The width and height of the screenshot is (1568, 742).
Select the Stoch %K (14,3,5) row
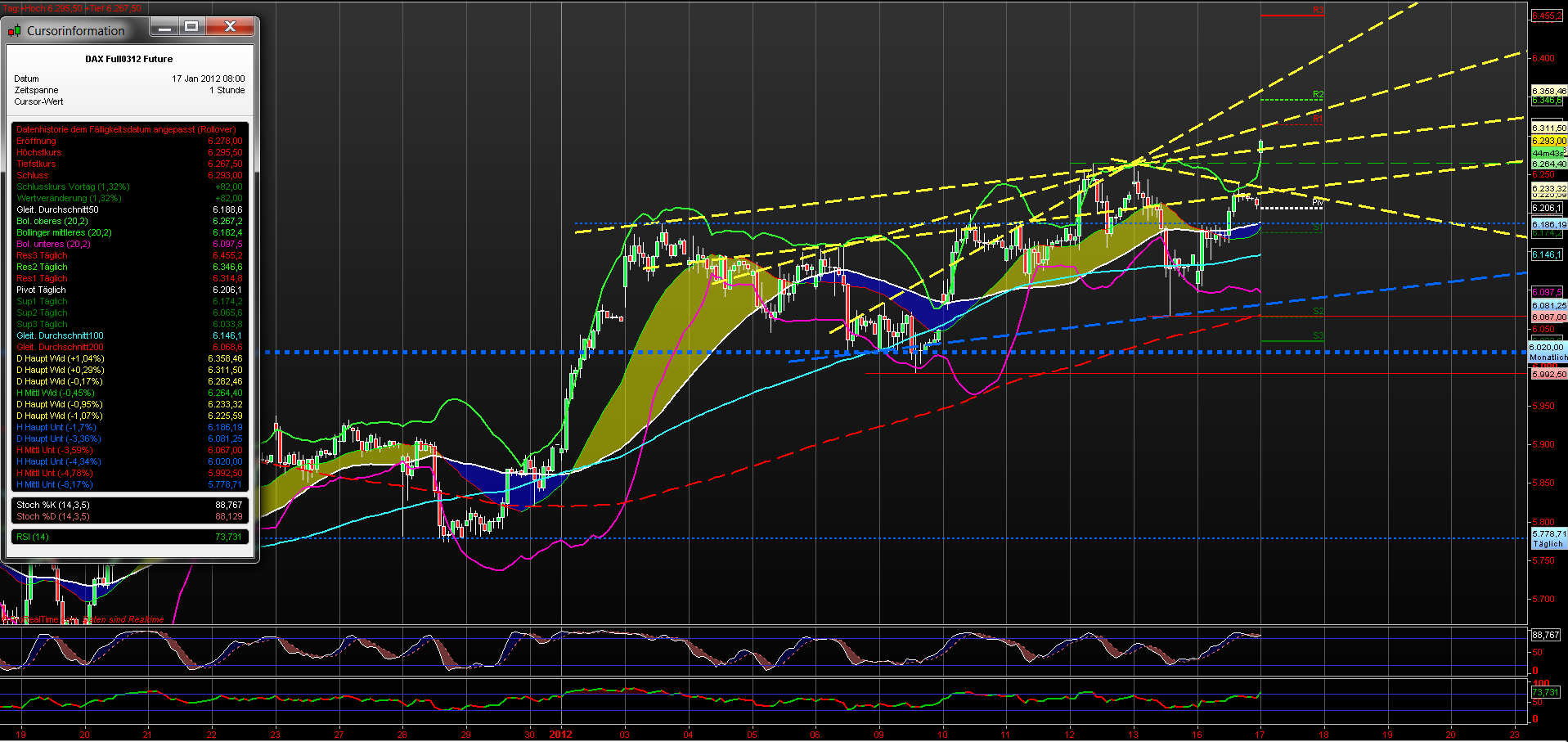[49, 505]
